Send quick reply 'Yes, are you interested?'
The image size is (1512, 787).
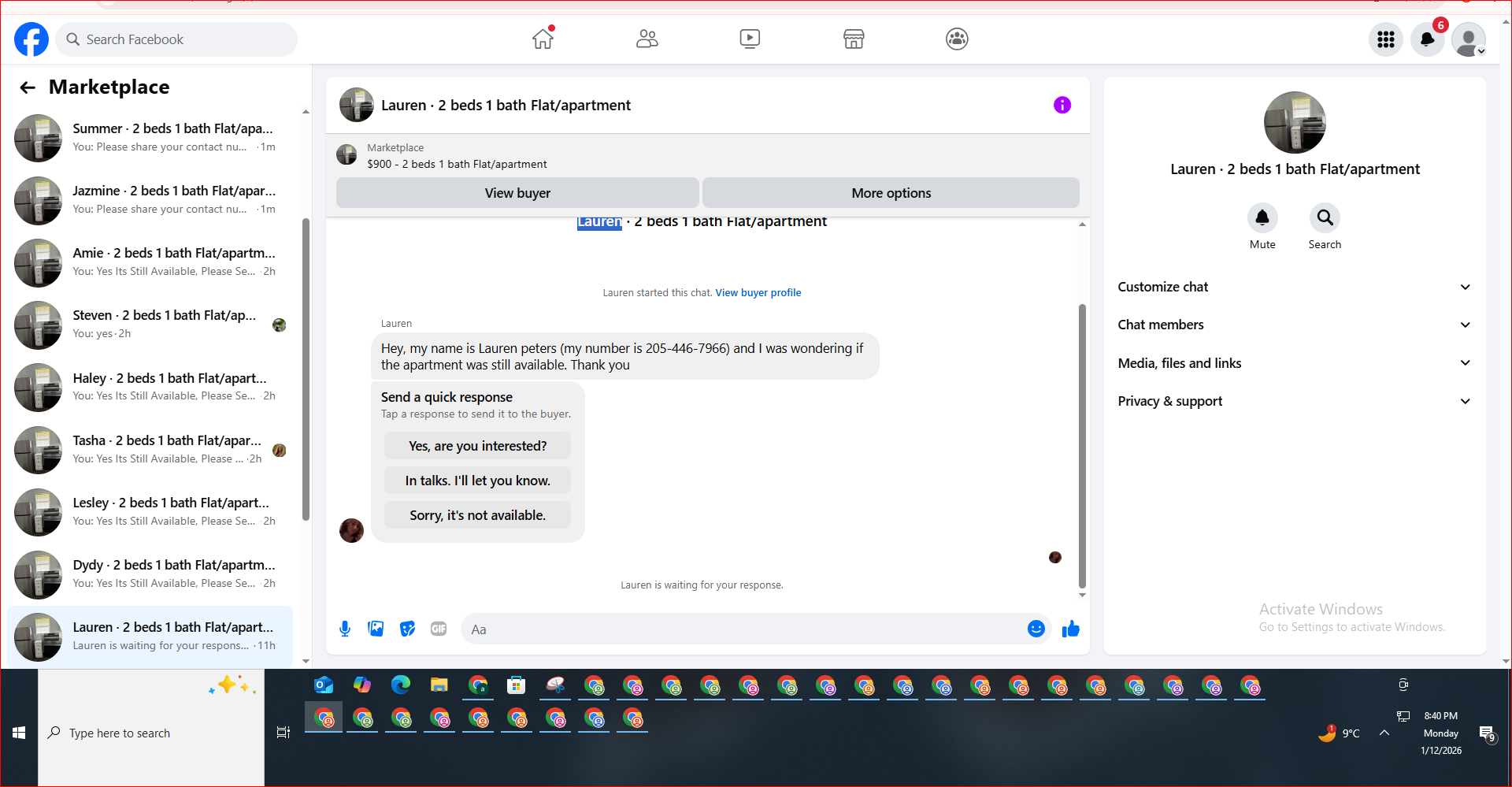point(477,446)
